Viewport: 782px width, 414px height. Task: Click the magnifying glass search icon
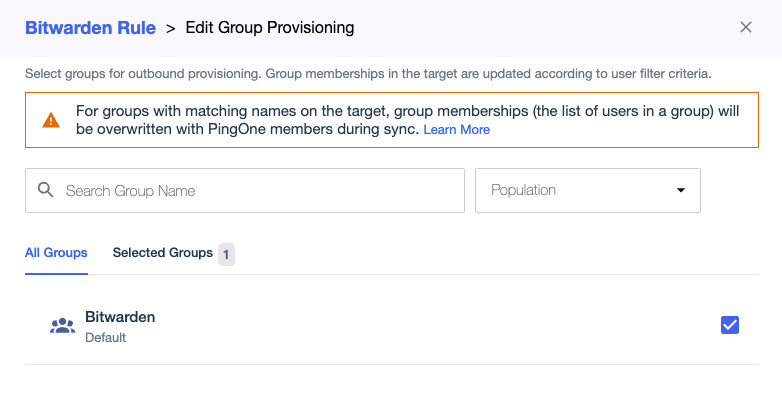click(x=45, y=190)
